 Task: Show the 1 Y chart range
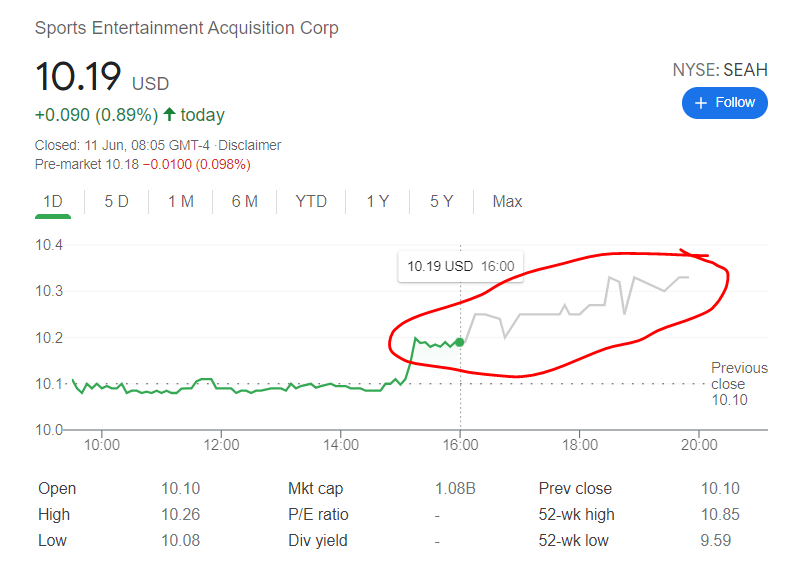pyautogui.click(x=377, y=202)
